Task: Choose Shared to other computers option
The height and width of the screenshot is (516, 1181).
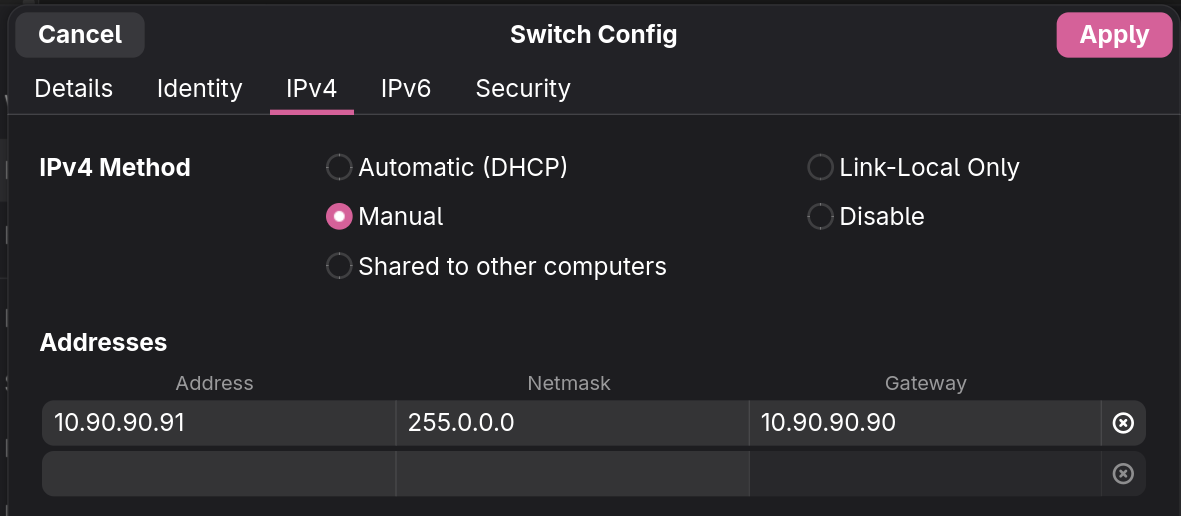Action: [x=340, y=266]
